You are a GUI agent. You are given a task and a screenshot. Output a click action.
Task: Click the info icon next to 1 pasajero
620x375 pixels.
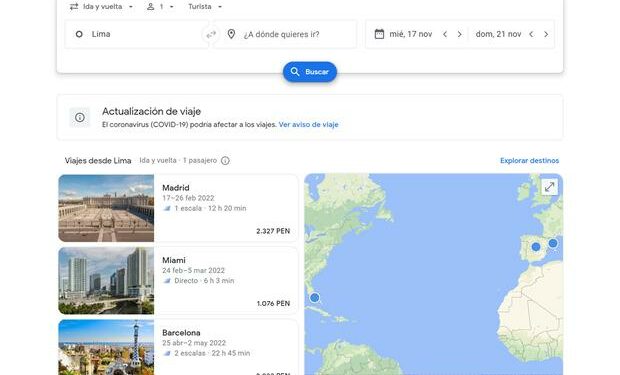point(225,161)
